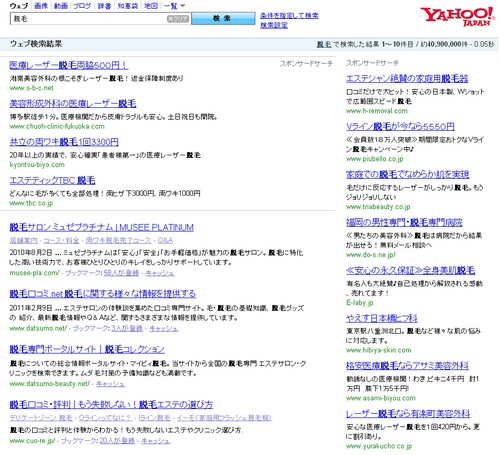
Task: Open sidebar ad 福岡の男性専門・脱毛専門病院
Action: (404, 222)
